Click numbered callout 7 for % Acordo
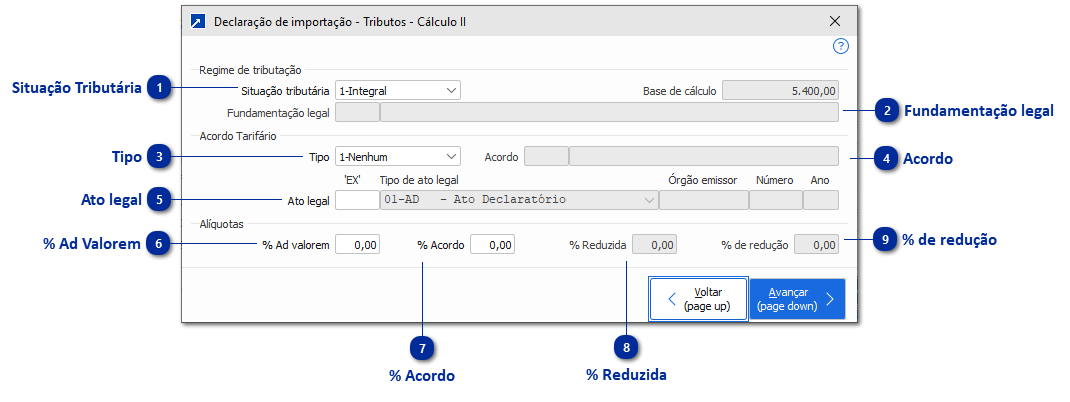 [x=423, y=347]
